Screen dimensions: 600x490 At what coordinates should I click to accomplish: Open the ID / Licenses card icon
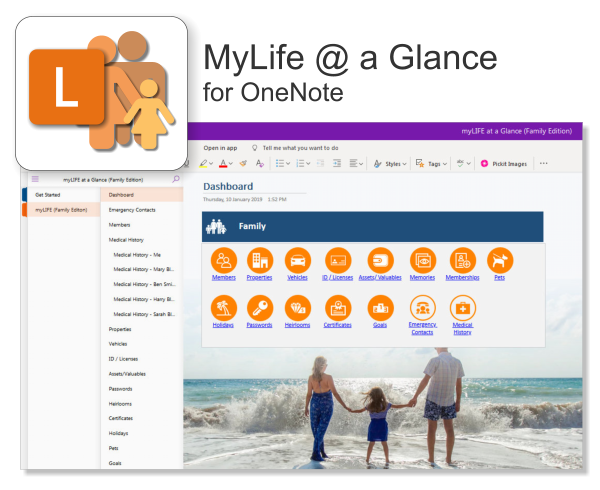click(x=338, y=260)
